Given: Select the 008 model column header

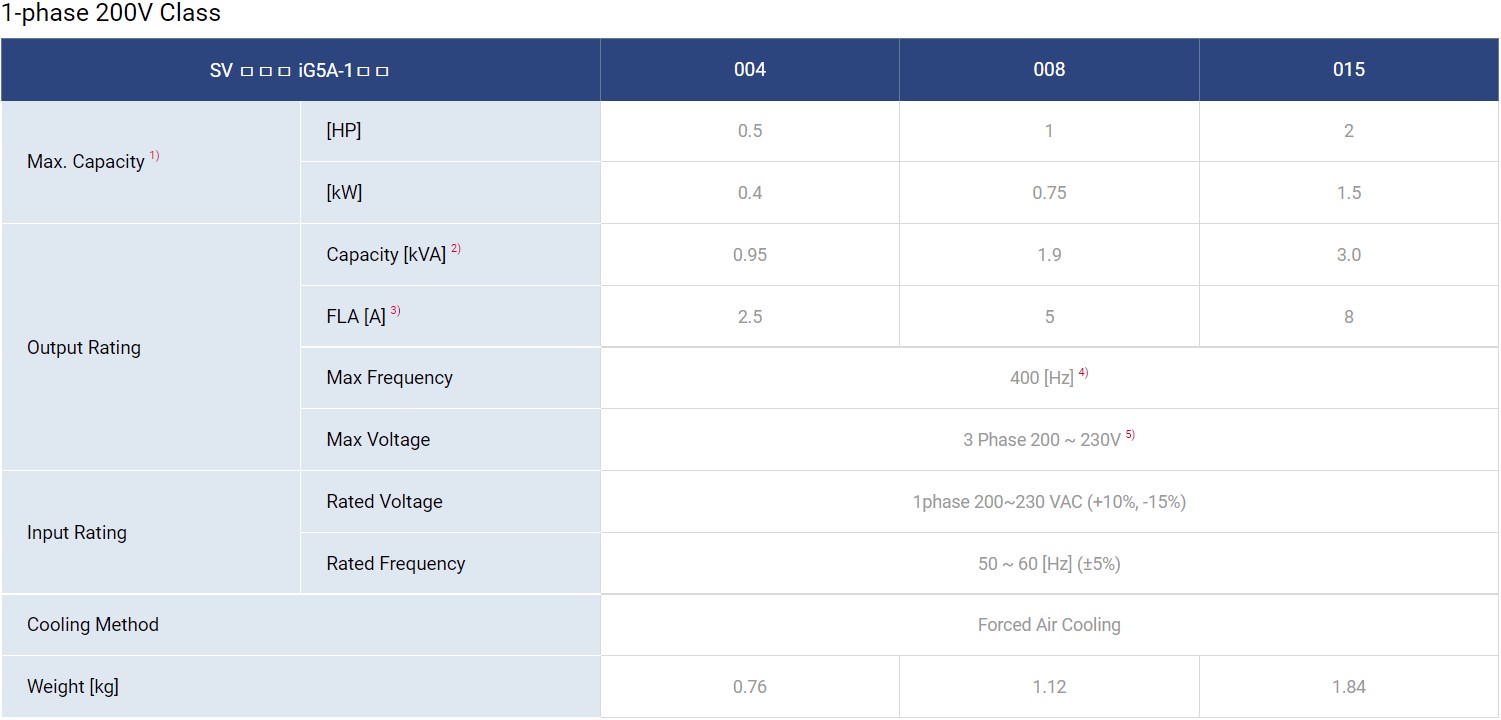Looking at the screenshot, I should click(x=1049, y=70).
